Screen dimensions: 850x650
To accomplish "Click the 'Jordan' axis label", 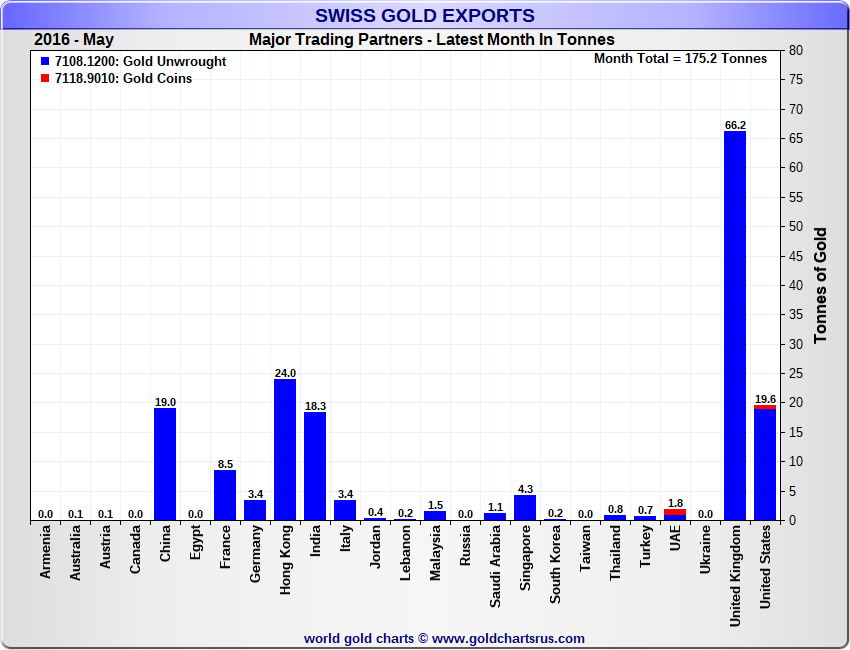I will (375, 547).
